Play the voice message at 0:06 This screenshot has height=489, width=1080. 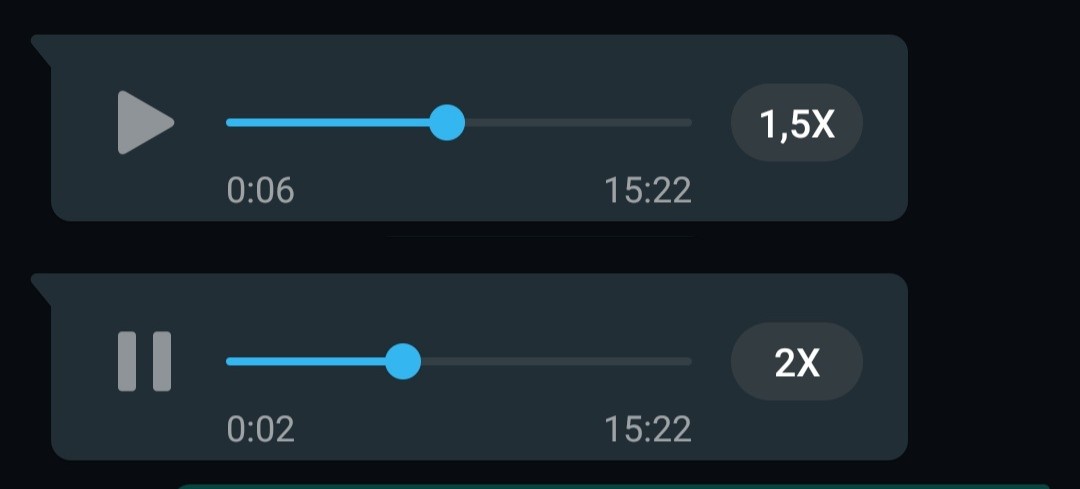click(x=145, y=123)
